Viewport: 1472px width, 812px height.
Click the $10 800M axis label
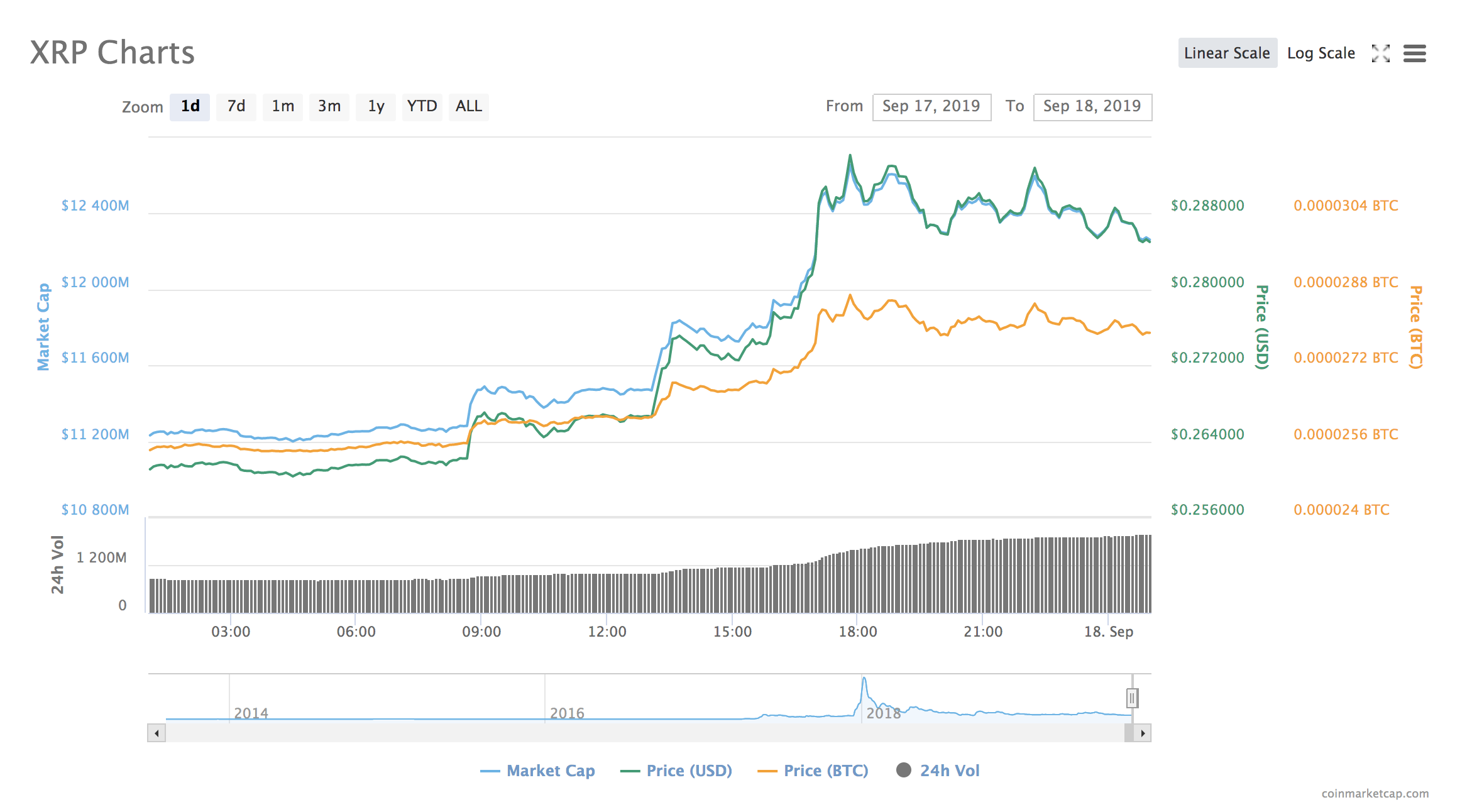[x=95, y=510]
